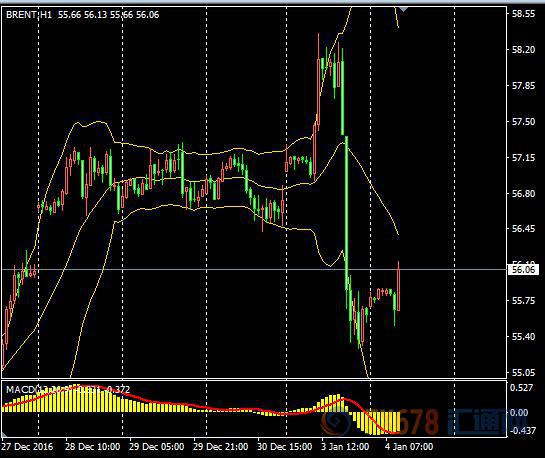Select the last red candle near 56.06
Image resolution: width=545 pixels, height=458 pixels.
(x=398, y=286)
